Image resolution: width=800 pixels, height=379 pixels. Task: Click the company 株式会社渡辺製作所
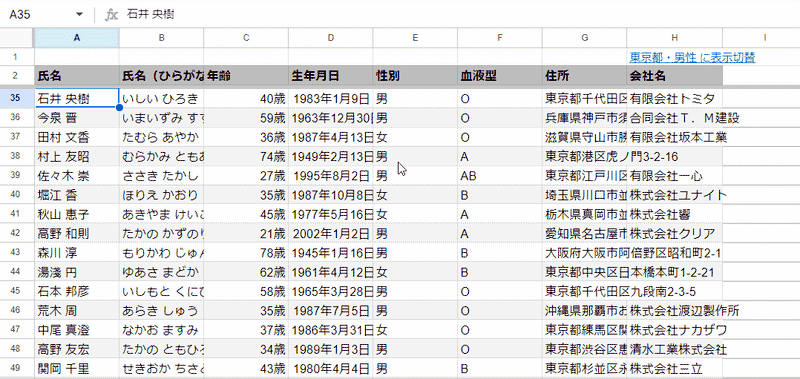click(674, 311)
